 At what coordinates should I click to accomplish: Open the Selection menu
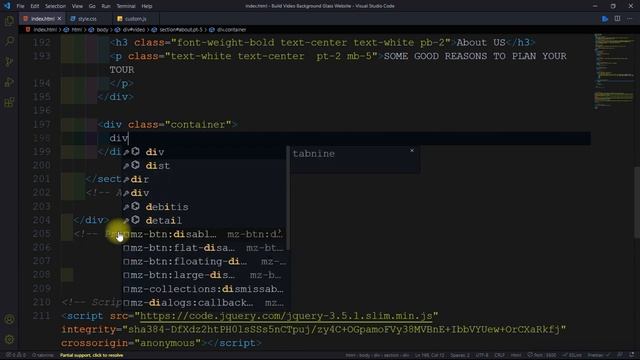55,6
